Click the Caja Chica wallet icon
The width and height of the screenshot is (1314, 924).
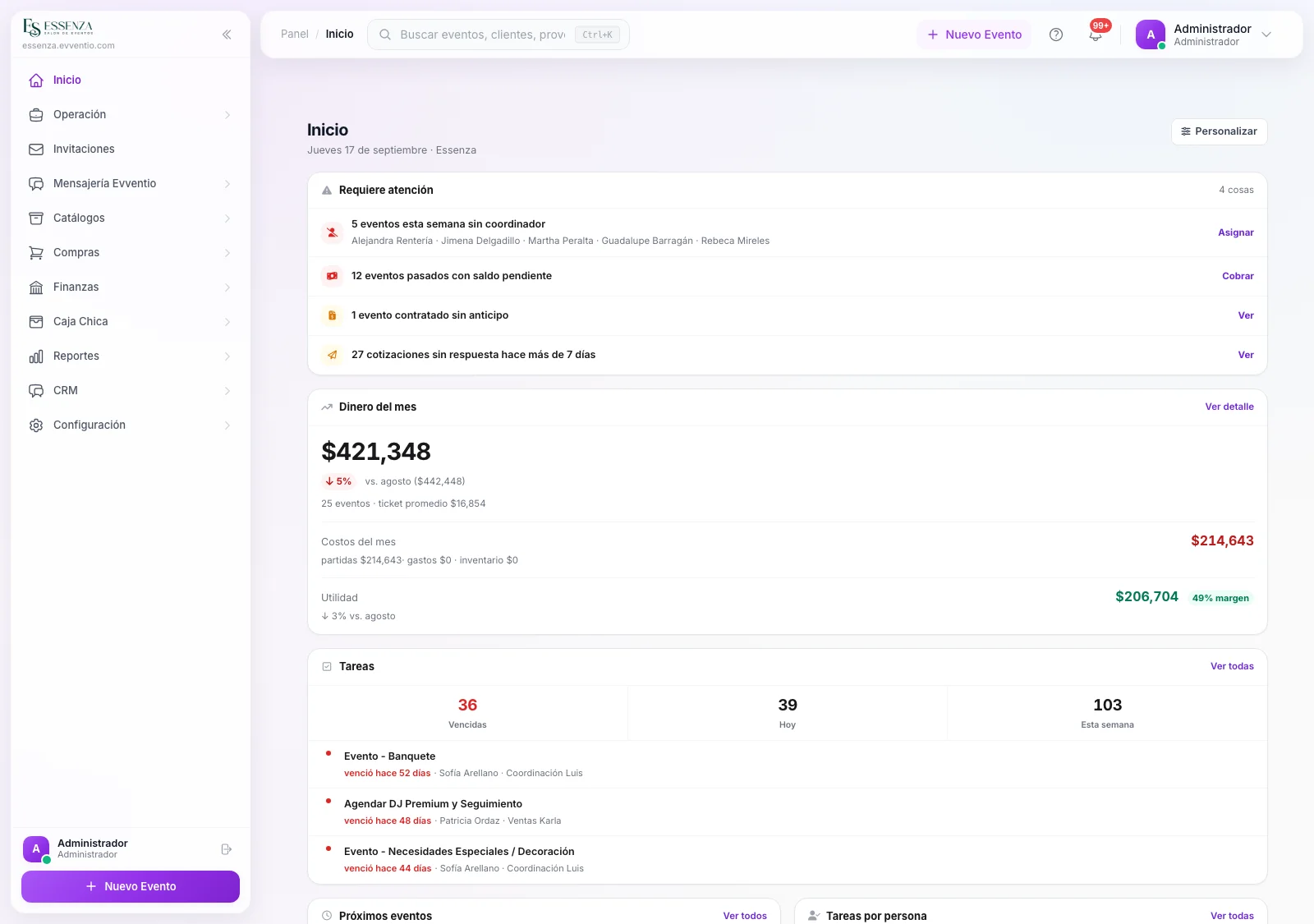36,322
